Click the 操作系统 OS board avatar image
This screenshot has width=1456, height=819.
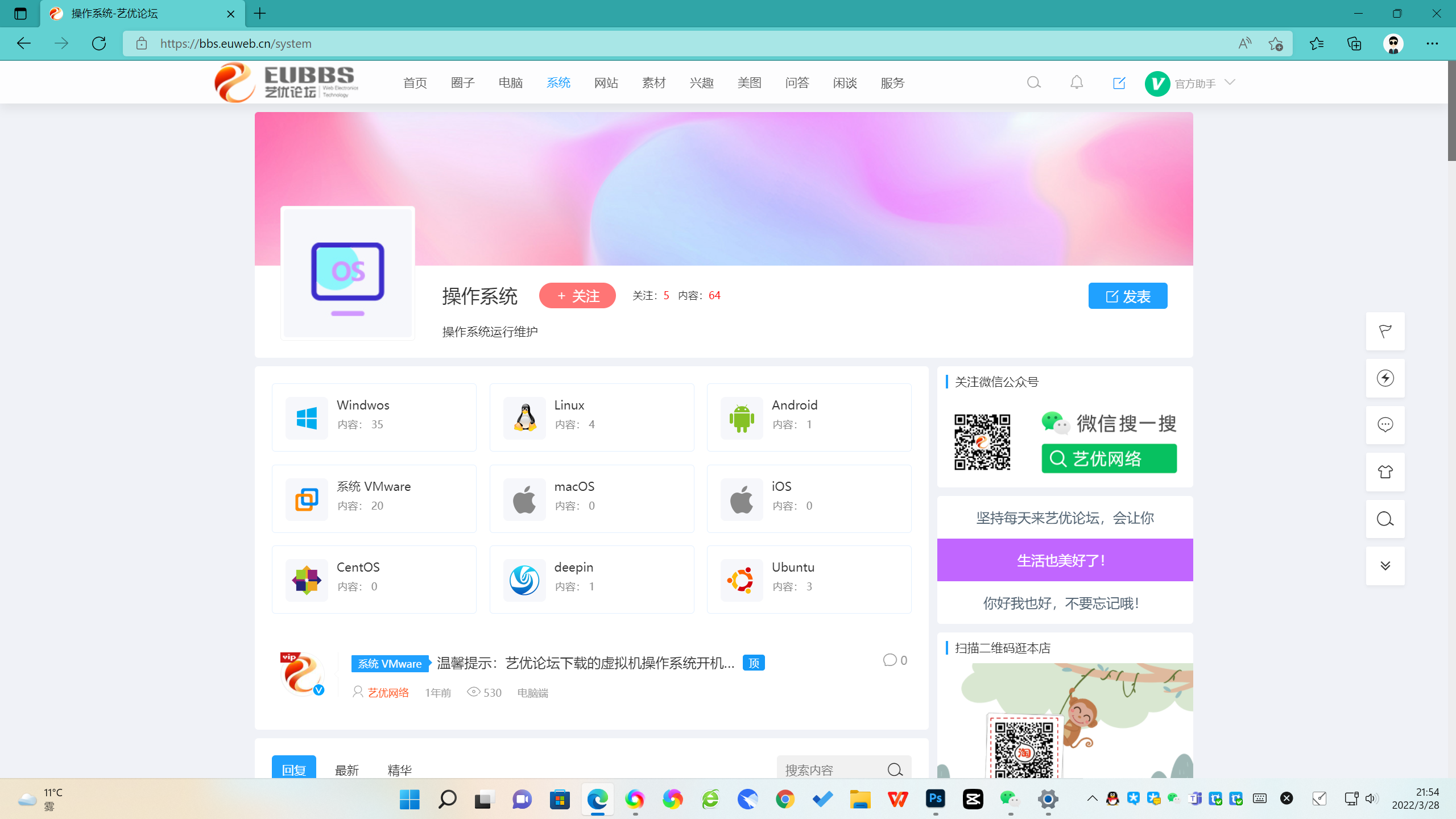pos(348,273)
